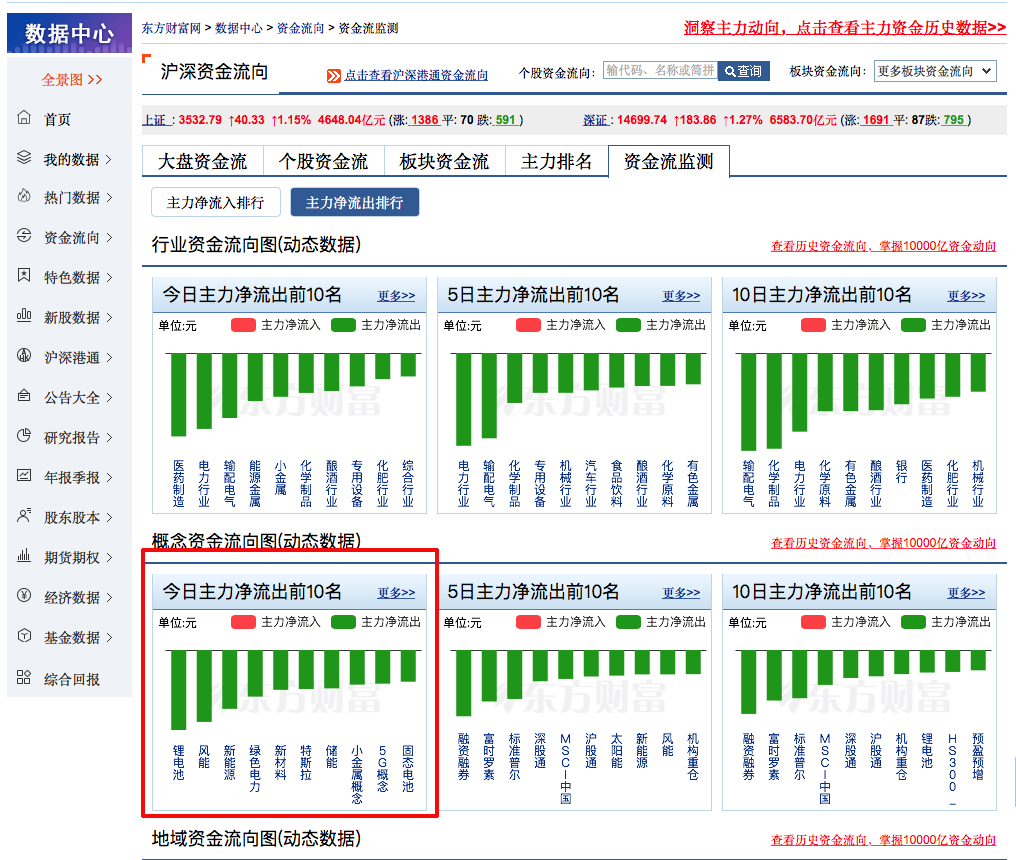The width and height of the screenshot is (1016, 860).
Task: Click 更多>> on concept 5日主力净流出前10名
Action: pos(681,593)
